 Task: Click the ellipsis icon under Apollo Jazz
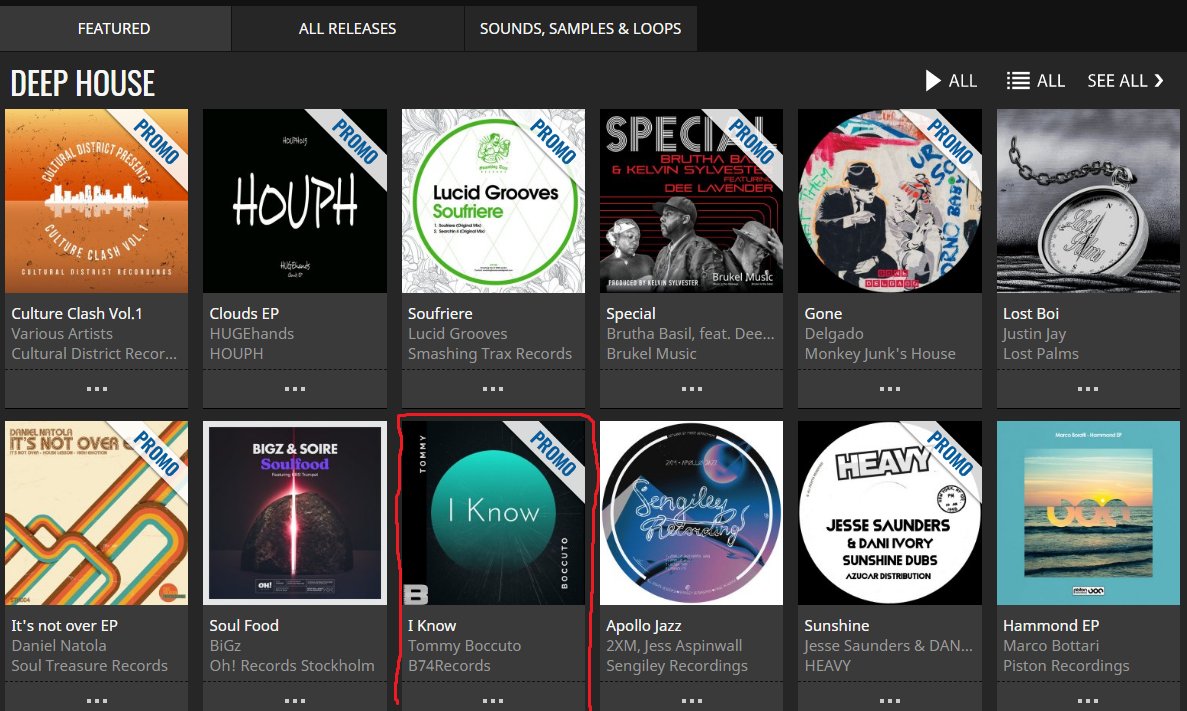[x=691, y=700]
